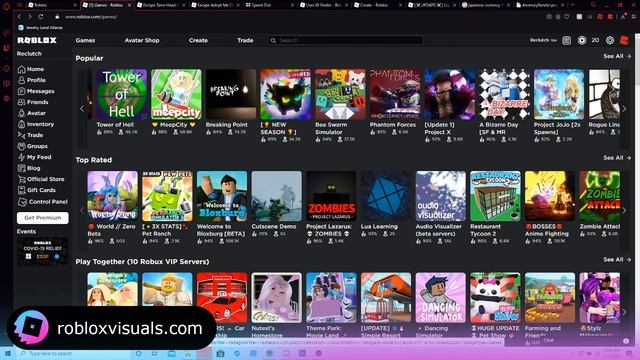Click See All for Top Rated games

point(617,158)
